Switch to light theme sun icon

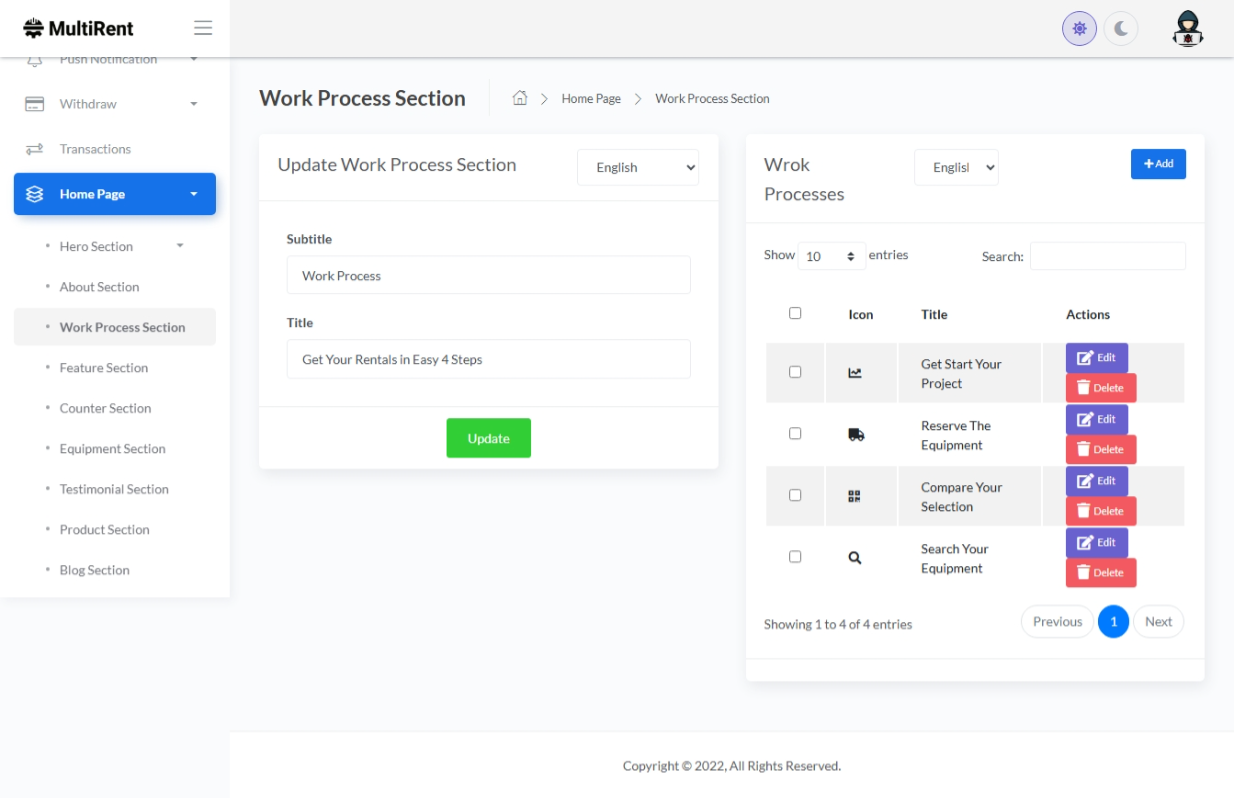[1079, 29]
